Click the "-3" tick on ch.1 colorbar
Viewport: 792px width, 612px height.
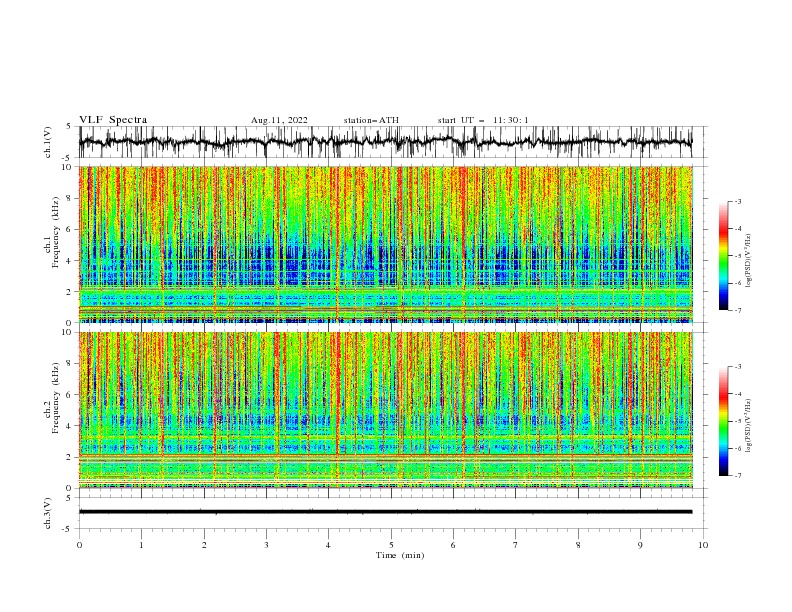pos(738,201)
